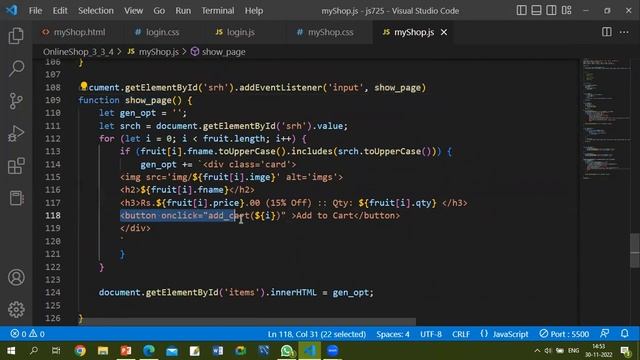Open the Manage gear icon
Screen dimensions: 640x360
click(16, 310)
